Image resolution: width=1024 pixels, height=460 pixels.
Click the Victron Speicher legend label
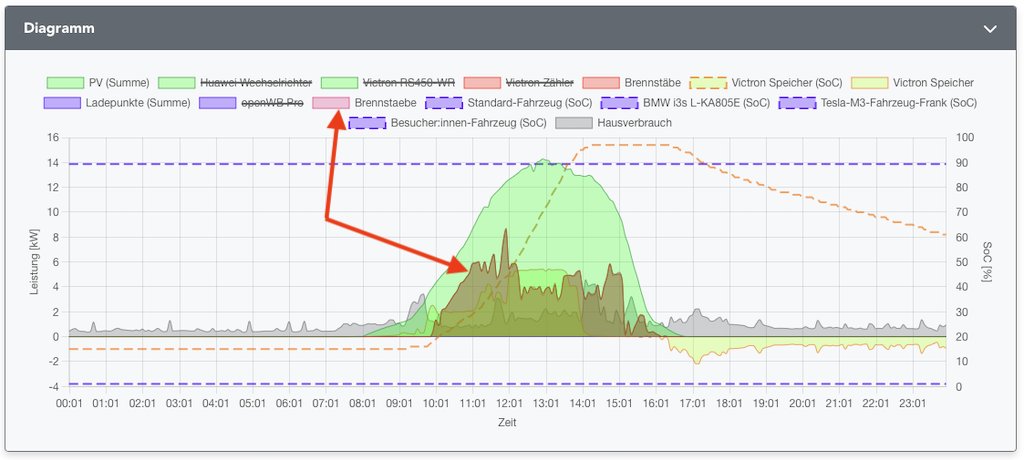click(933, 83)
